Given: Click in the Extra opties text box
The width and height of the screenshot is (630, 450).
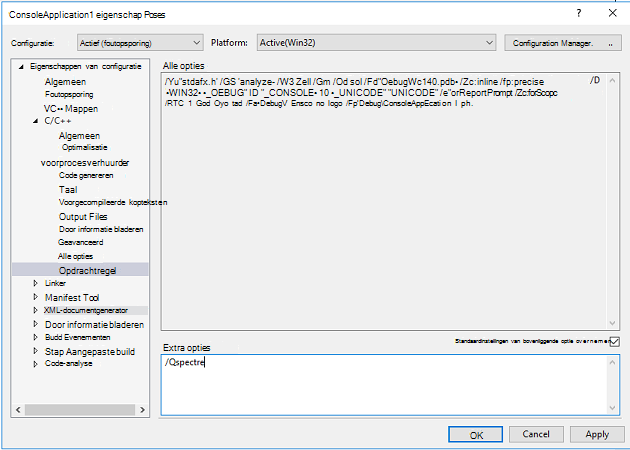Looking at the screenshot, I should click(x=385, y=385).
